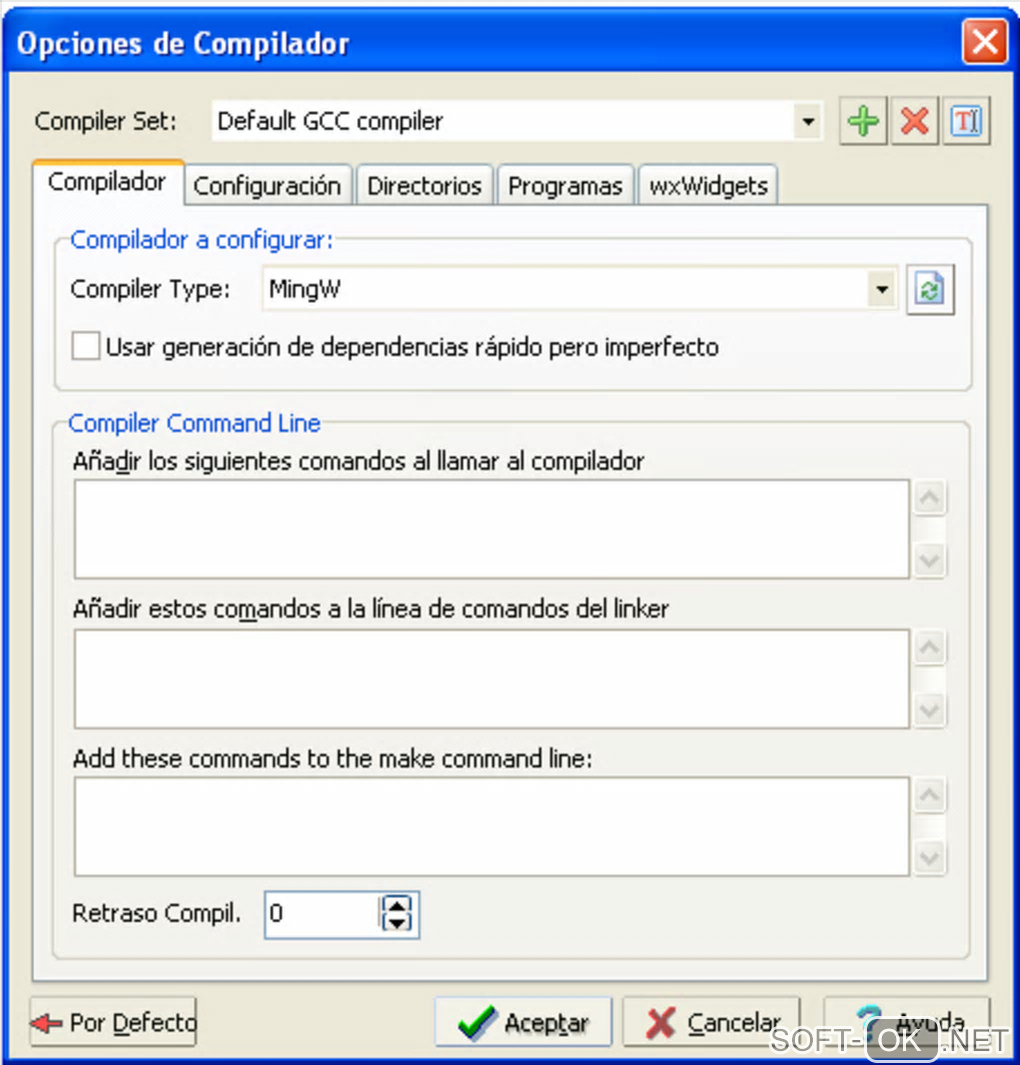Click scroll-down arrow of linker commands box

point(930,710)
